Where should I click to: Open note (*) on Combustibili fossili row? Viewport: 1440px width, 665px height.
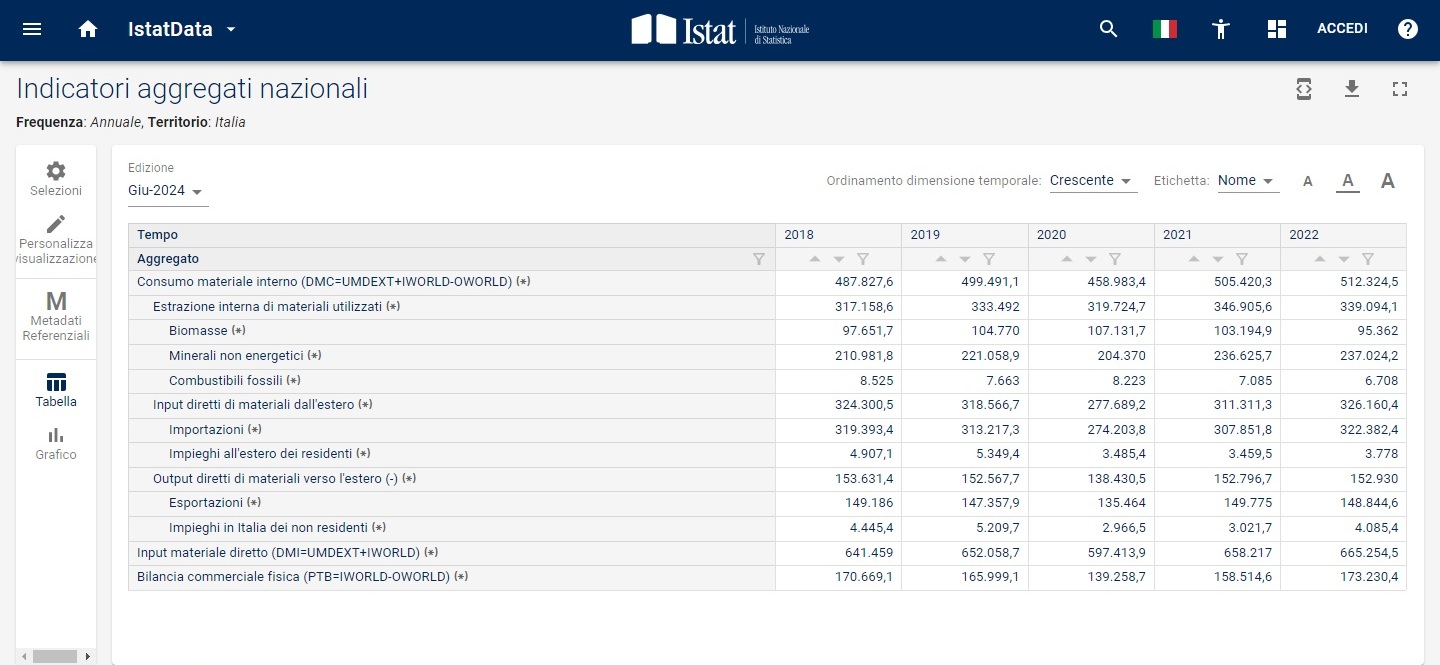(x=293, y=381)
